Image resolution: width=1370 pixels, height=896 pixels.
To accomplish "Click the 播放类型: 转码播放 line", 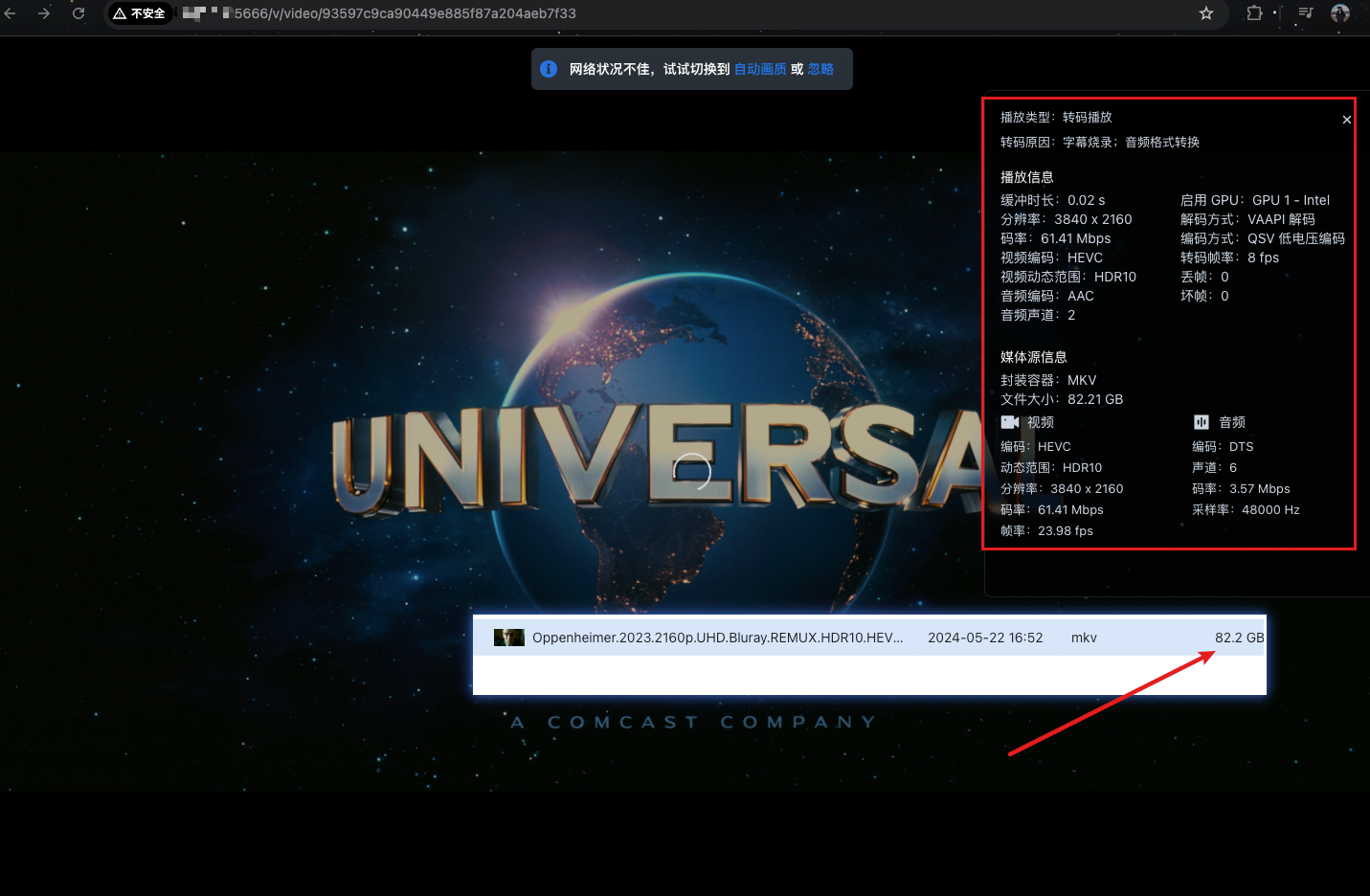I will coord(1056,117).
